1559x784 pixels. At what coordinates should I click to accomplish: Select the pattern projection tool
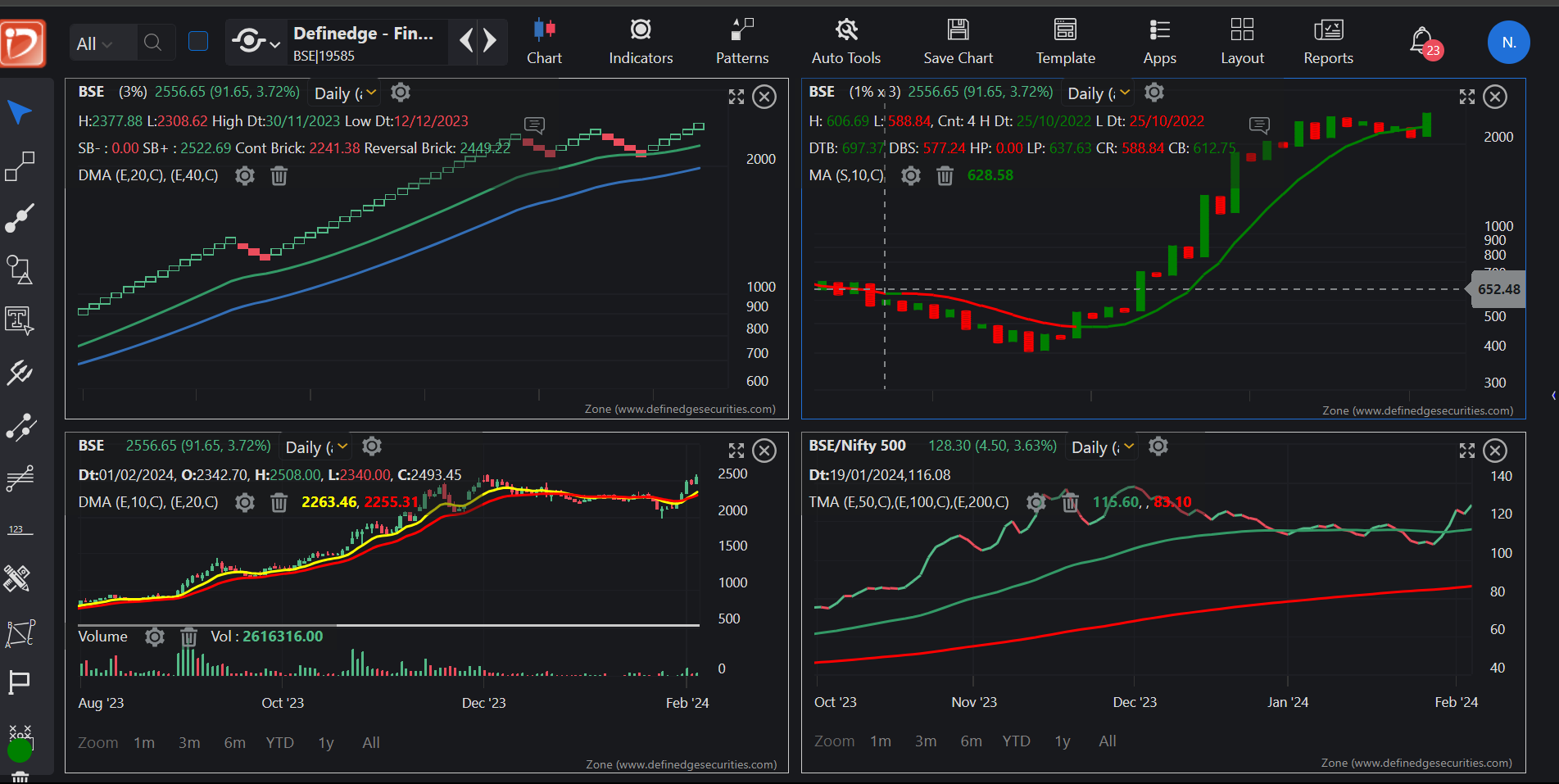click(20, 632)
